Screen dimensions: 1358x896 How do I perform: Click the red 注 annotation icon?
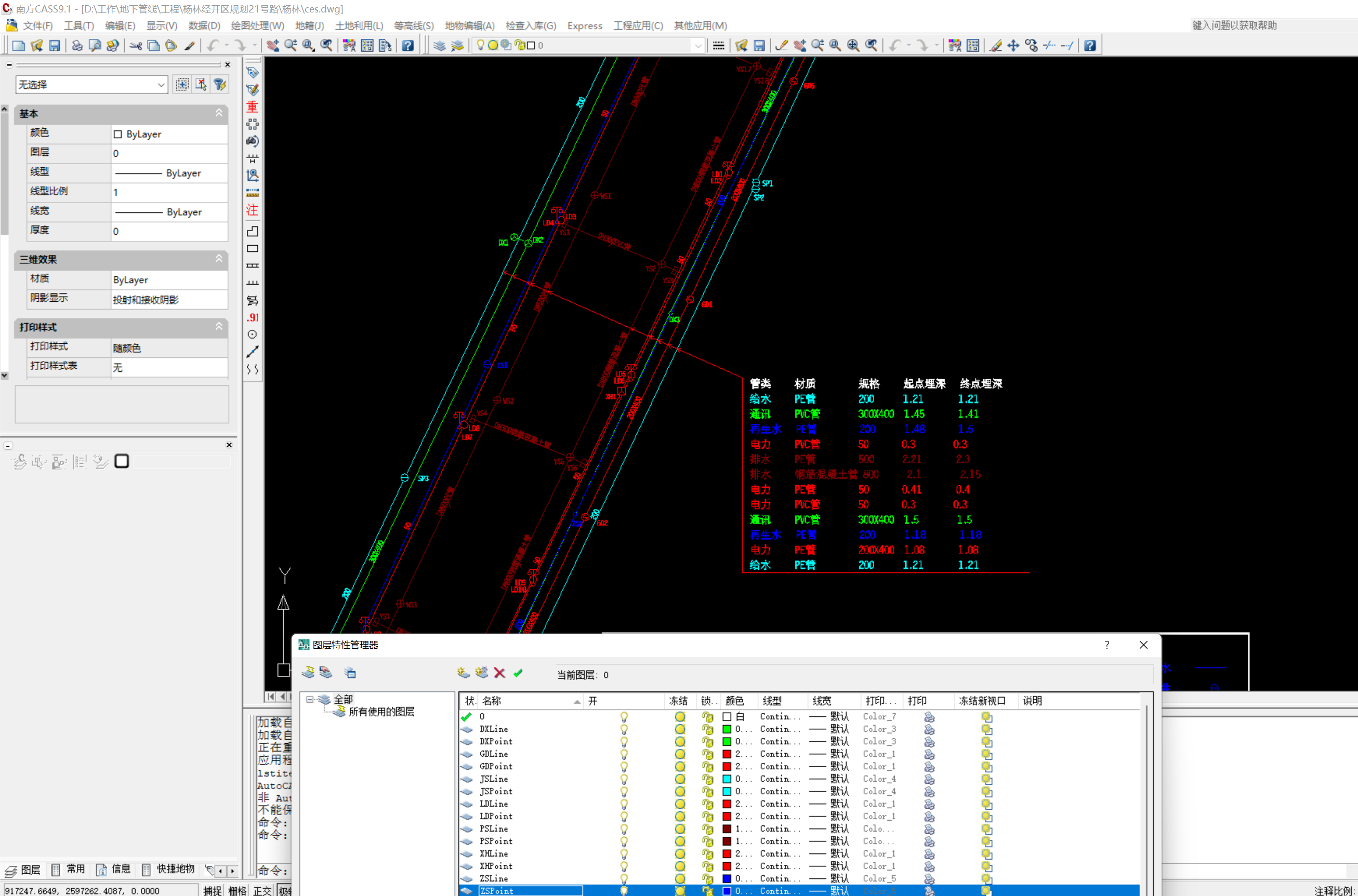(x=252, y=210)
